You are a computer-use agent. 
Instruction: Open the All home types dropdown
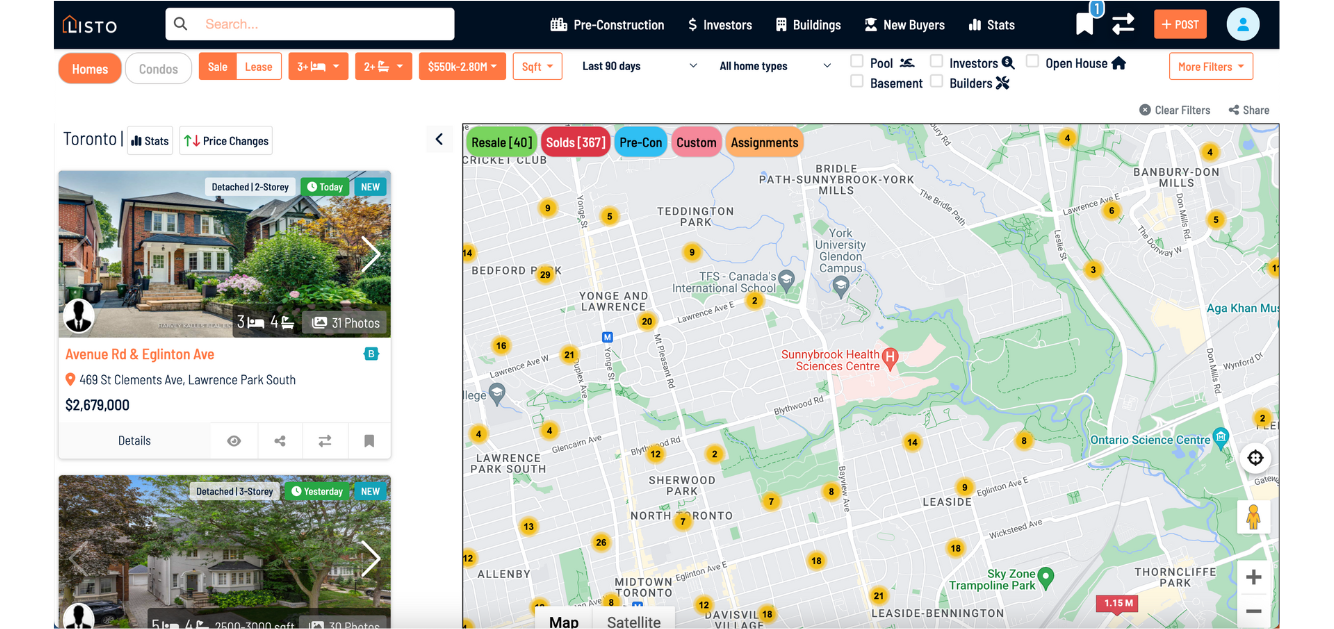coord(775,66)
